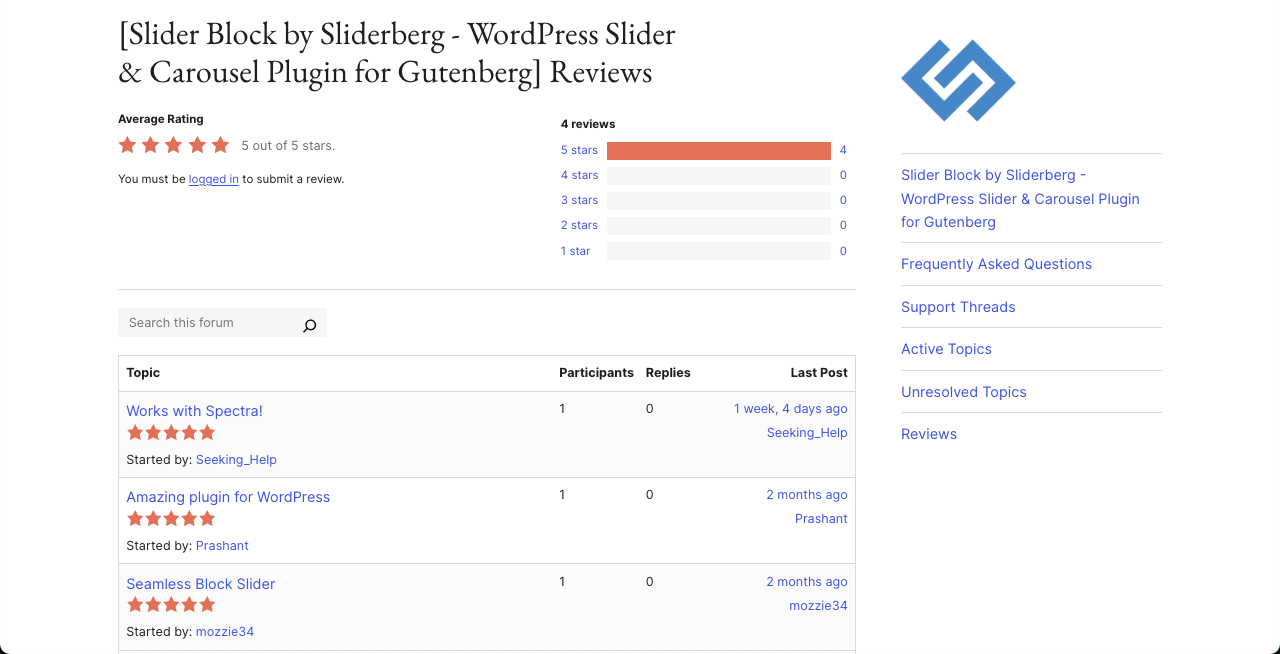Open Unresolved Topics in the sidebar
1280x654 pixels.
point(963,391)
